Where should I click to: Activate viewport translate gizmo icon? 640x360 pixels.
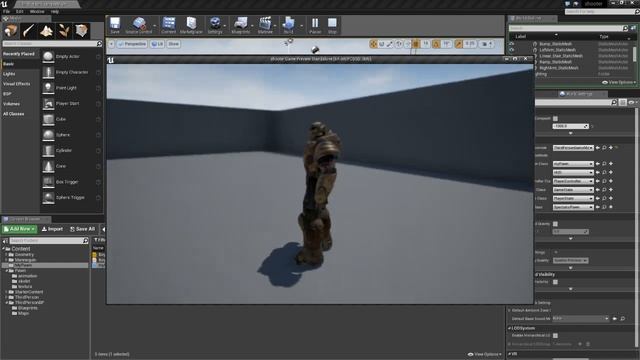click(x=373, y=44)
